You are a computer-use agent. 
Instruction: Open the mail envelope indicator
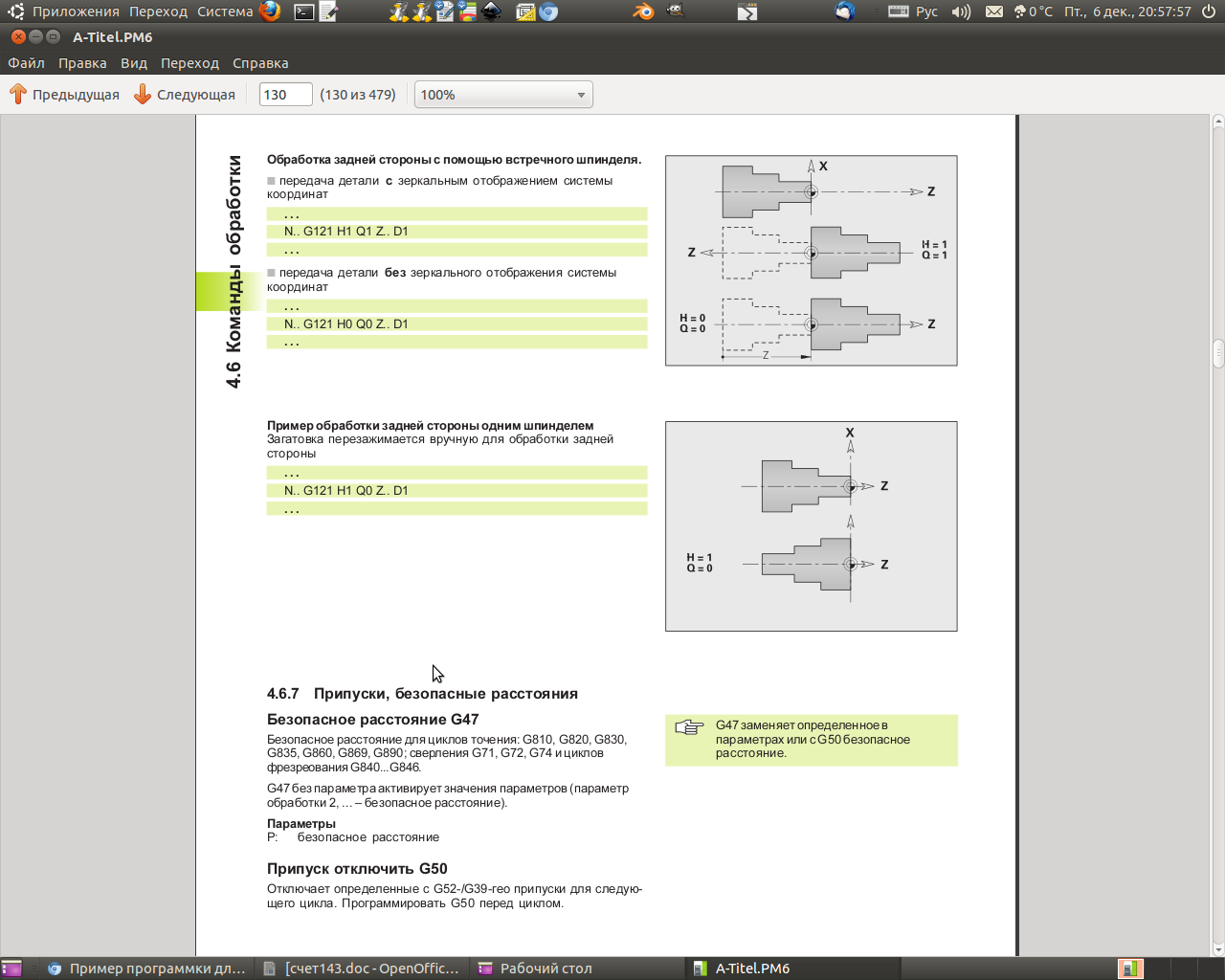point(994,11)
